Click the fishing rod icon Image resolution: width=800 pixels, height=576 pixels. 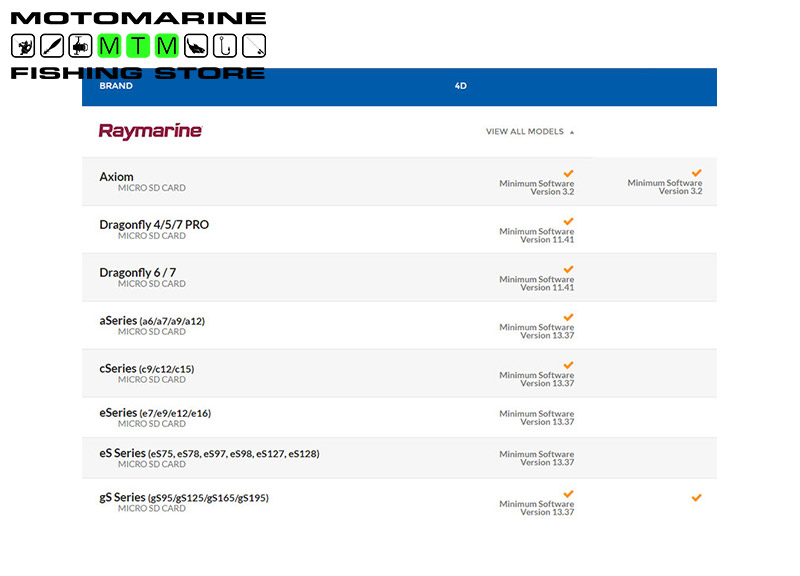(254, 46)
